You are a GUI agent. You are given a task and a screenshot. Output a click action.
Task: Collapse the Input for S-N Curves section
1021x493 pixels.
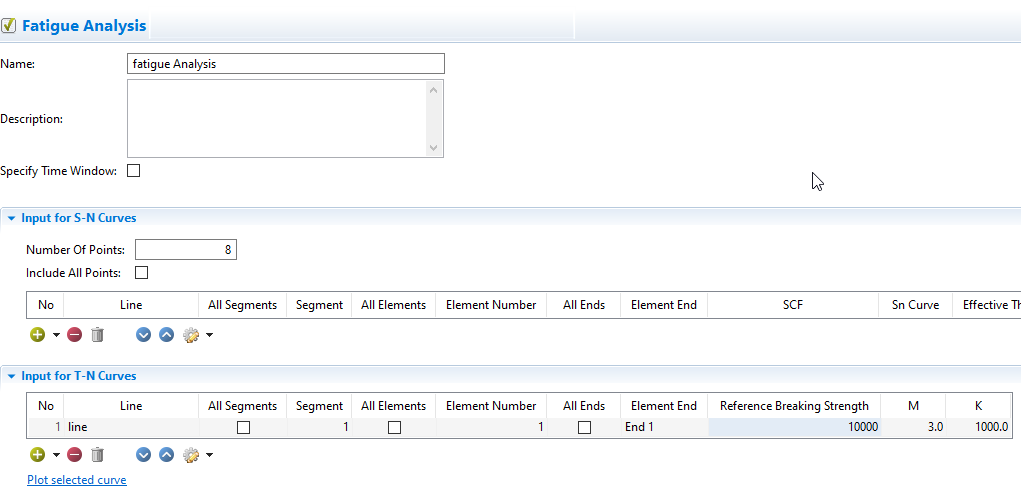click(x=11, y=217)
